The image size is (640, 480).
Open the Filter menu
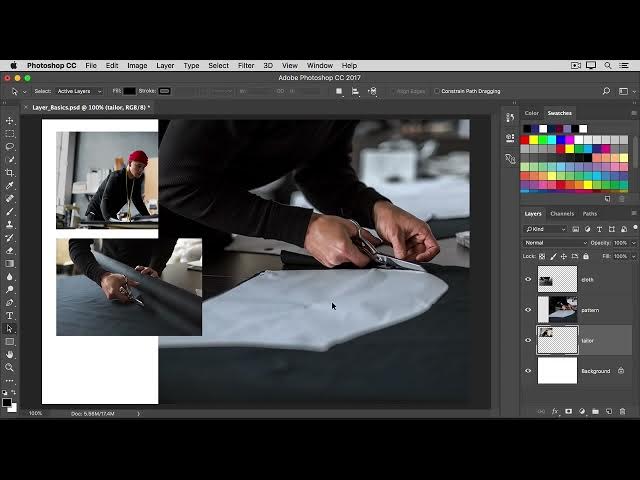245,65
